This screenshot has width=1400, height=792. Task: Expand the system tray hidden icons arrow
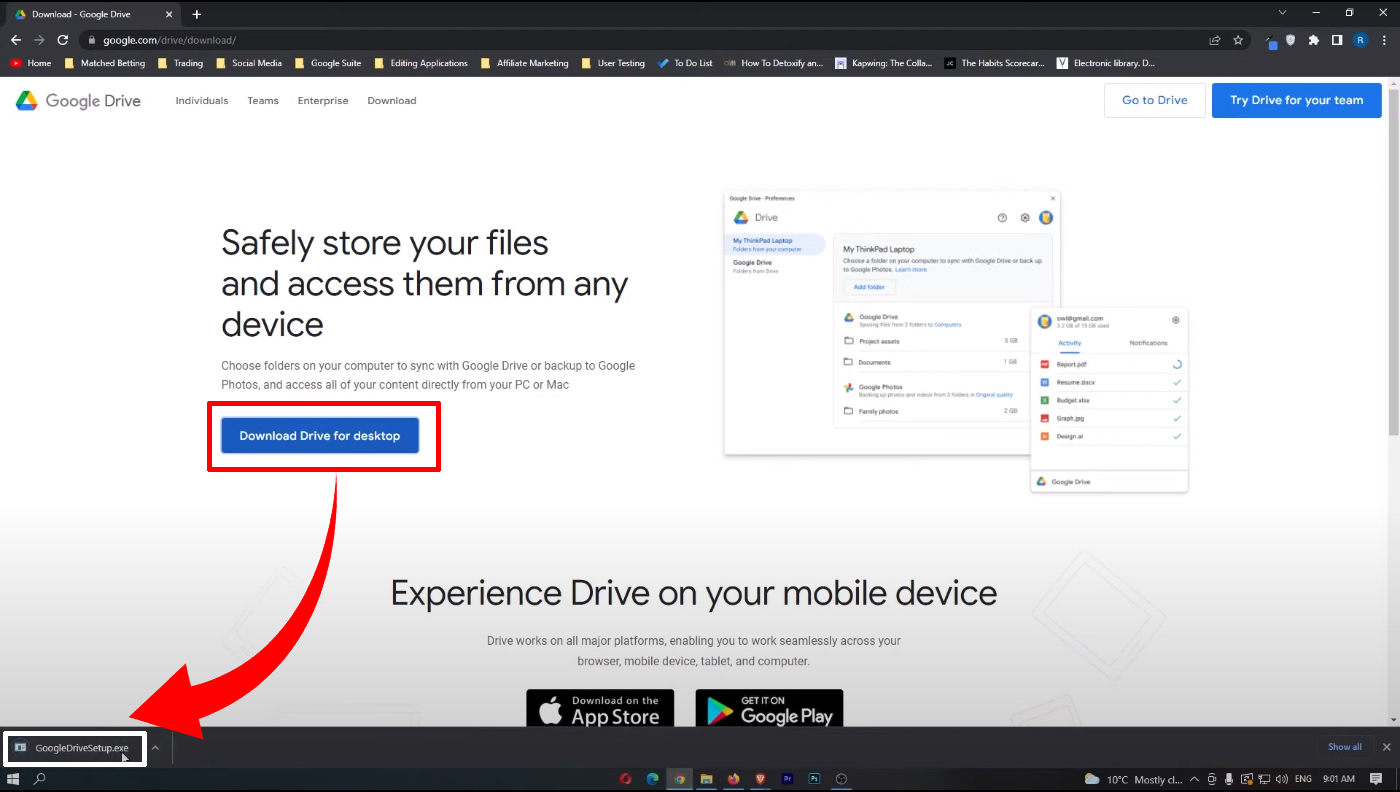coord(1193,778)
